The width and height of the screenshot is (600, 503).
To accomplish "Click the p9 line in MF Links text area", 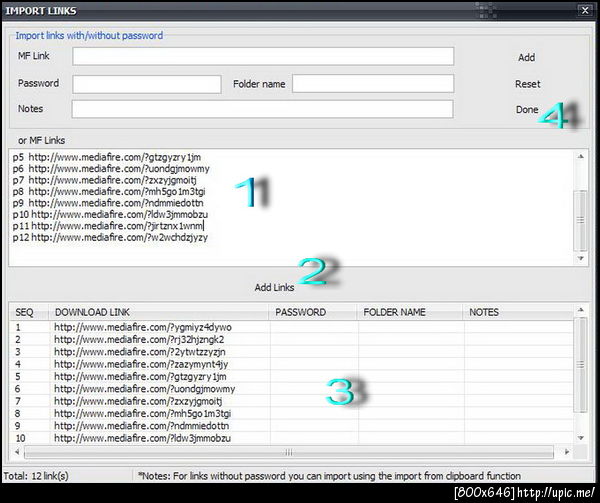I will click(x=108, y=203).
